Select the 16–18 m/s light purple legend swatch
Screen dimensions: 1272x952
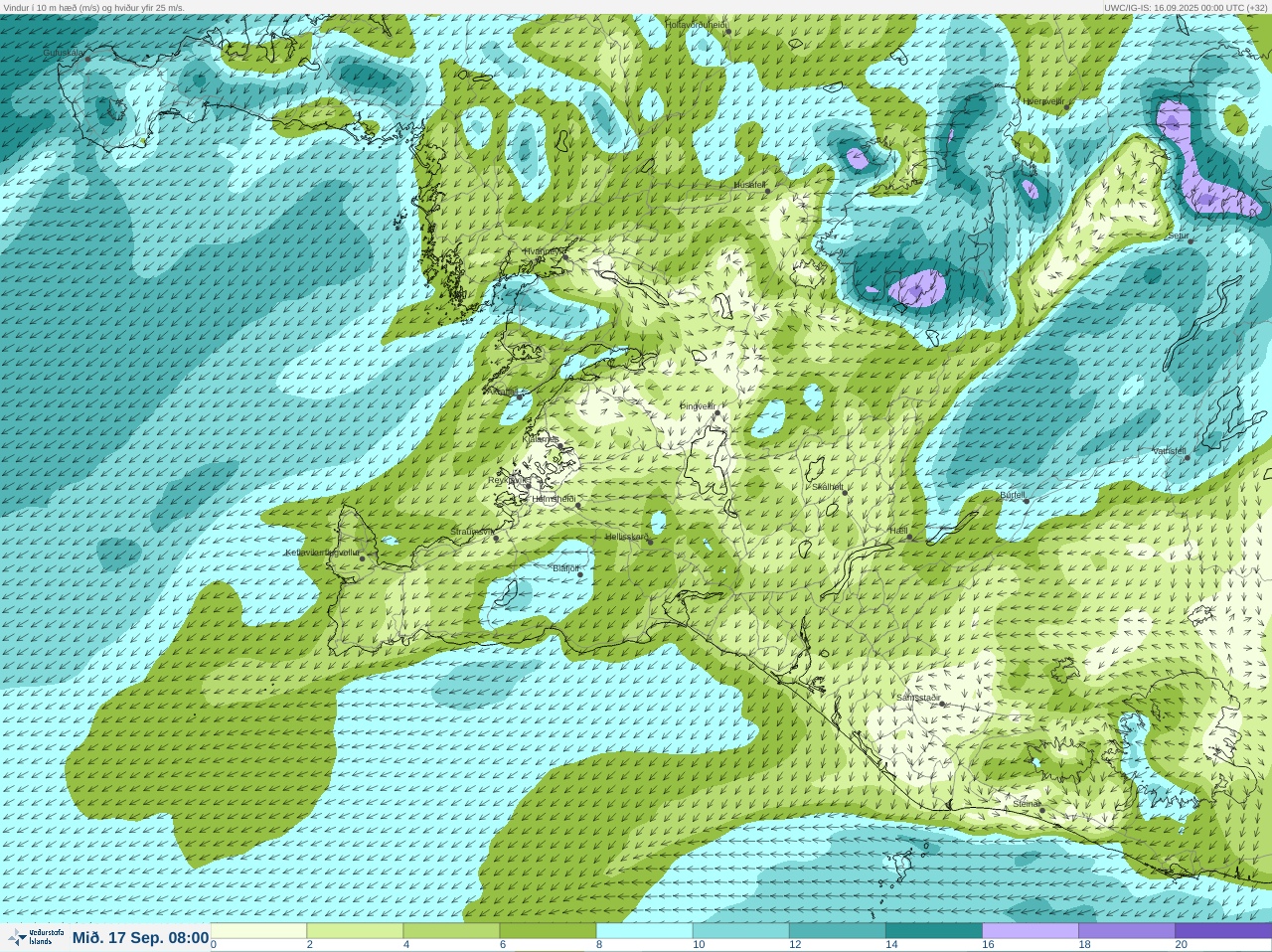coord(1030,931)
